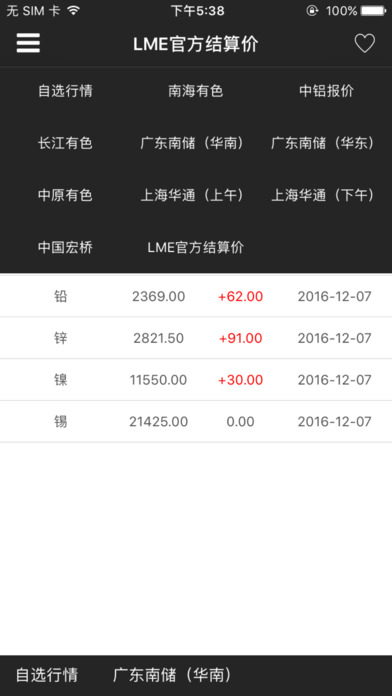Open the 铅 price row
392x696 pixels.
click(196, 297)
